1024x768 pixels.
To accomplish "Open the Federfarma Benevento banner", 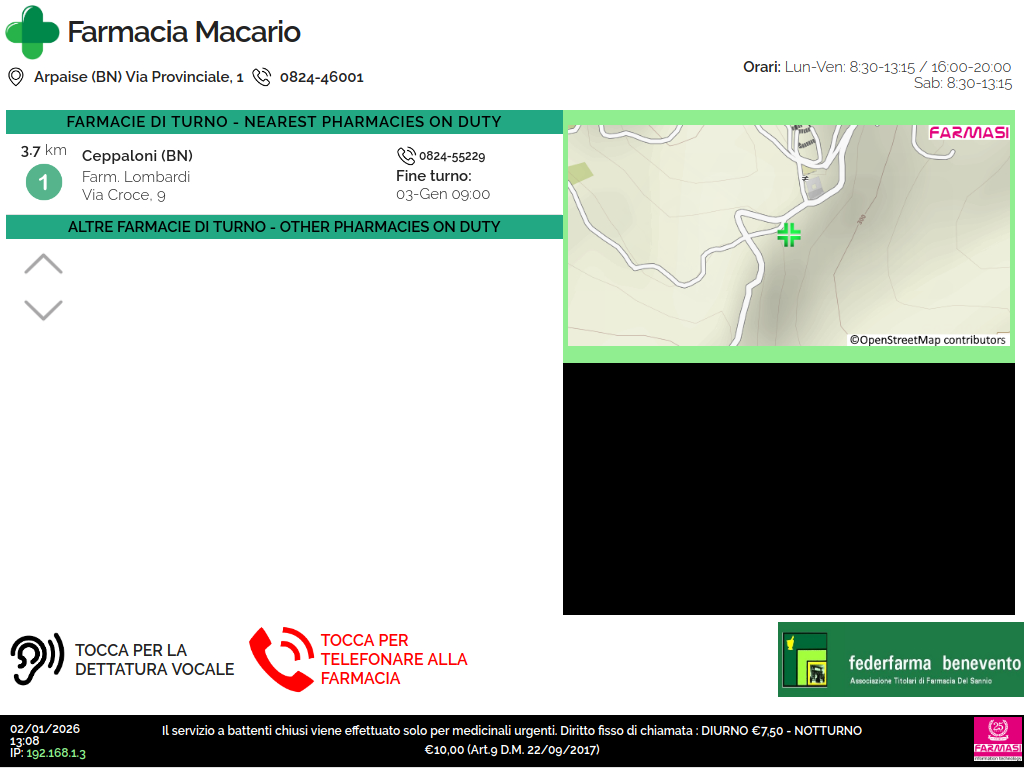I will click(x=900, y=659).
